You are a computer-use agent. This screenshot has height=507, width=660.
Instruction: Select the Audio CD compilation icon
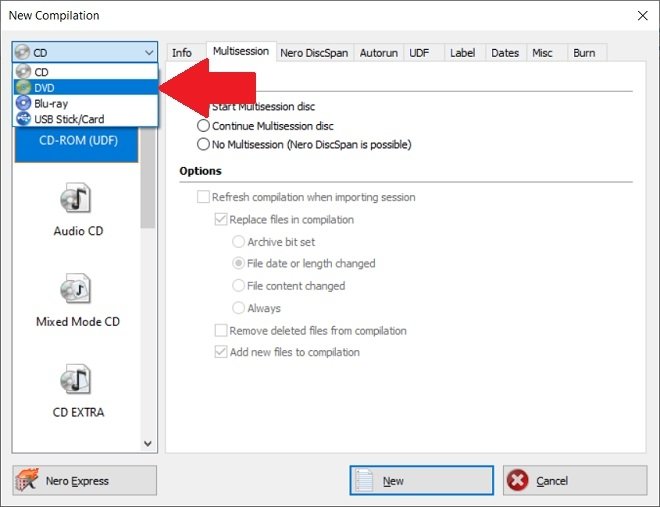point(75,198)
